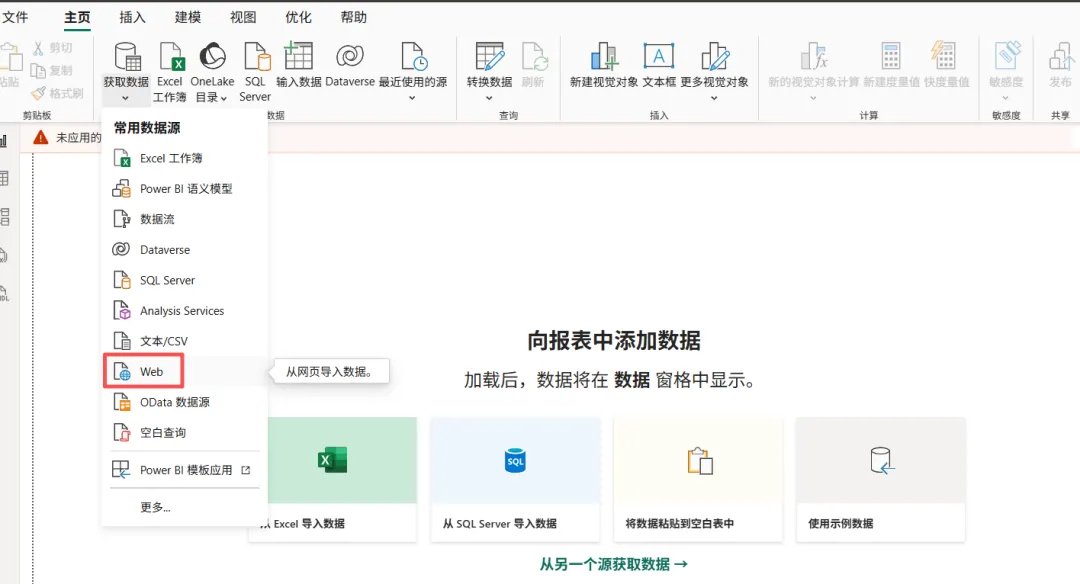Select Analysis Services menu entry
This screenshot has height=584, width=1080.
185,311
